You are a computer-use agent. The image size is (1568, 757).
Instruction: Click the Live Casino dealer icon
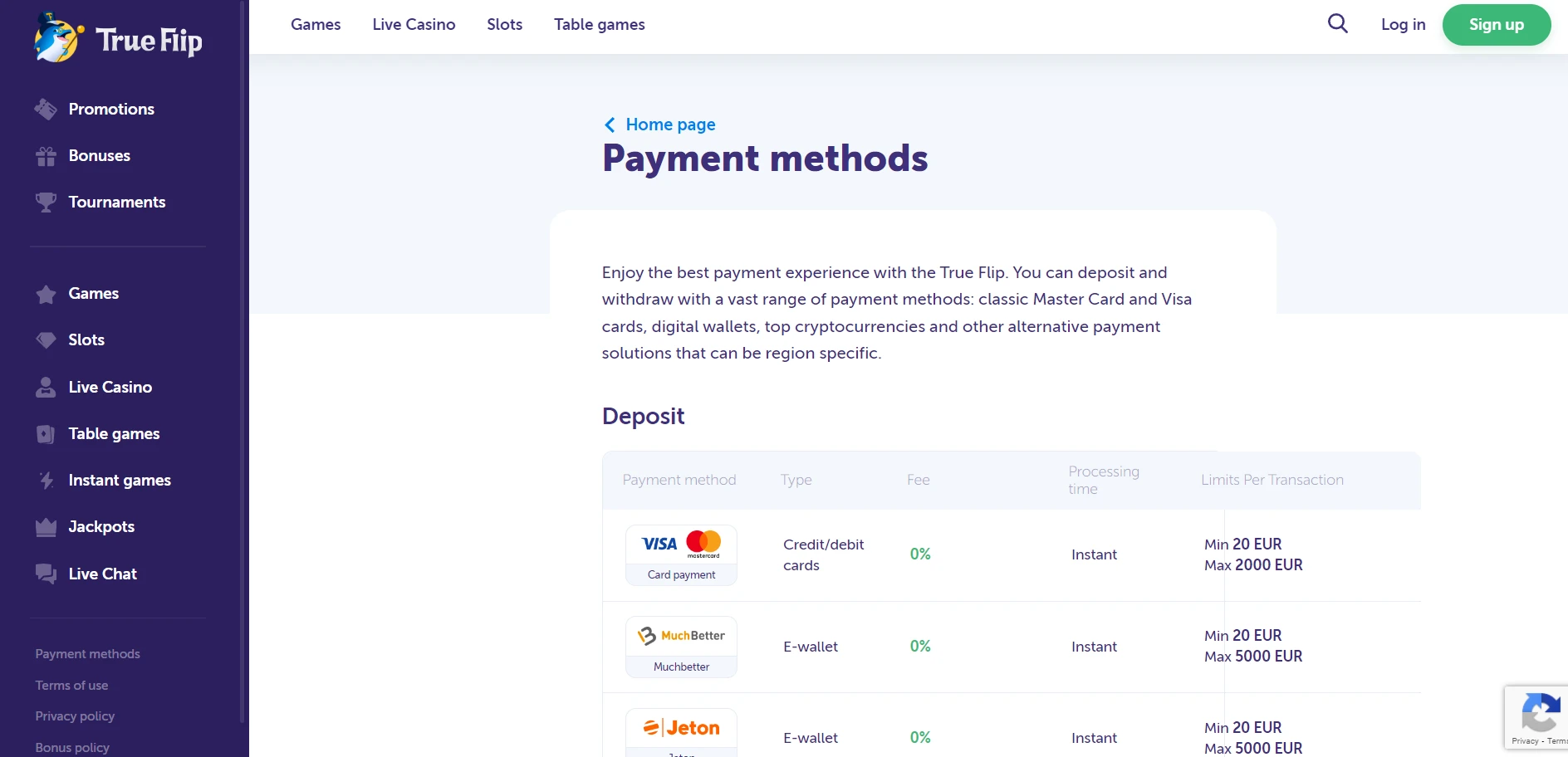pyautogui.click(x=46, y=387)
